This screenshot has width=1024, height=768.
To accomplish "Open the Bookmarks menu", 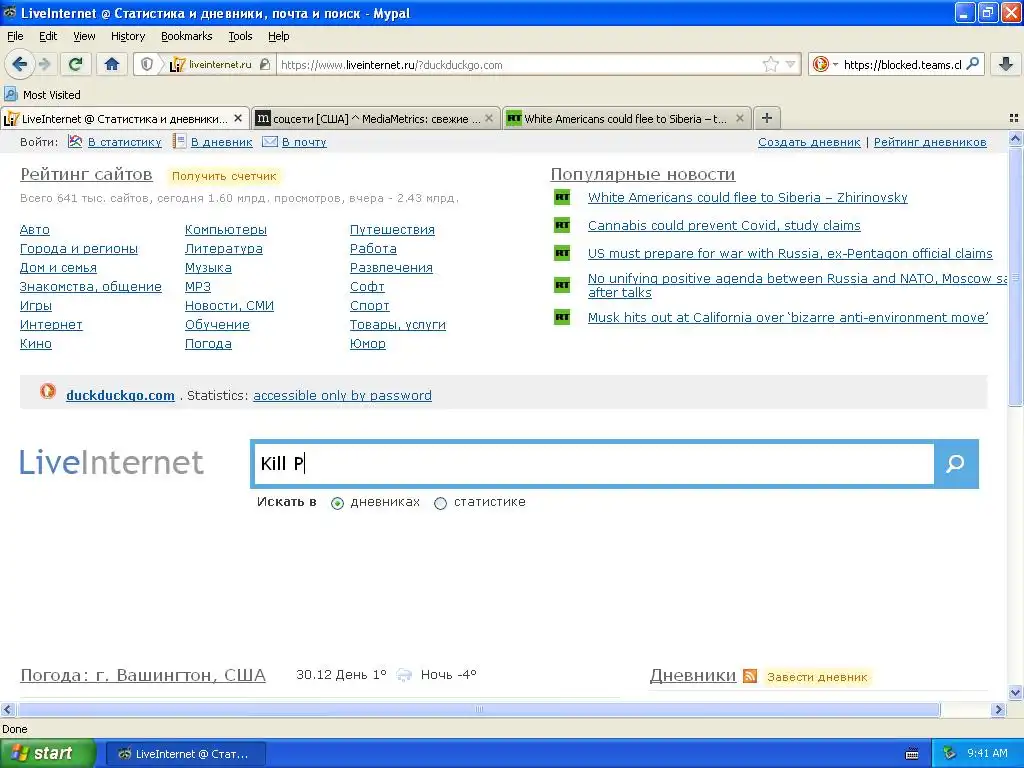I will pyautogui.click(x=187, y=36).
